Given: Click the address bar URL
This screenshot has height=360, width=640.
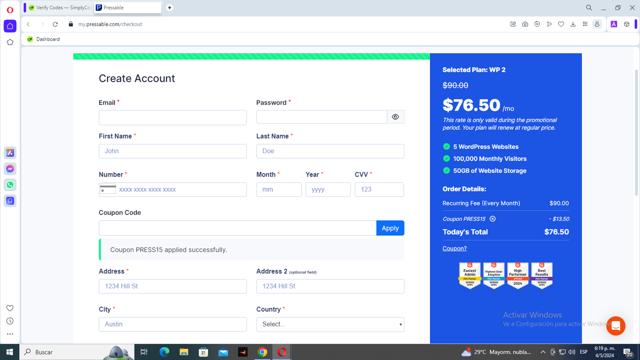Looking at the screenshot, I should [x=110, y=24].
